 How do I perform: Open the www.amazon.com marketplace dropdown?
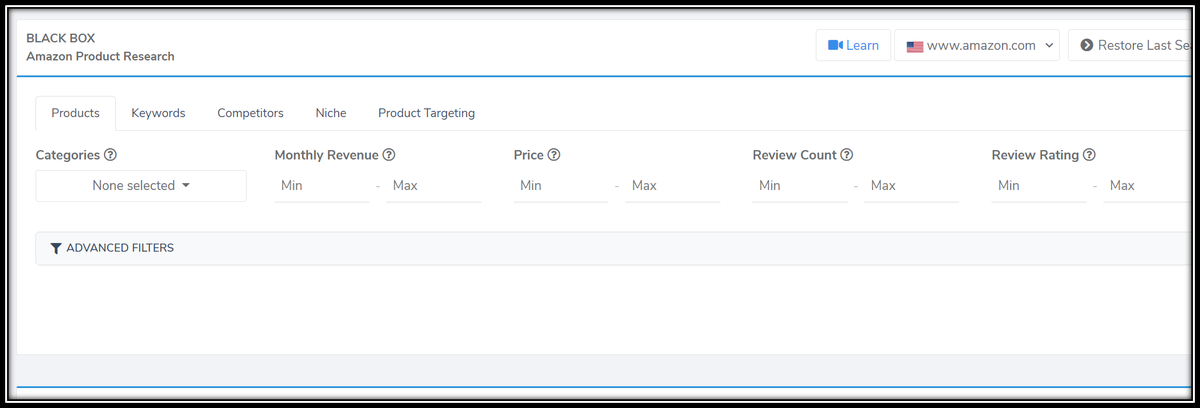click(x=977, y=45)
